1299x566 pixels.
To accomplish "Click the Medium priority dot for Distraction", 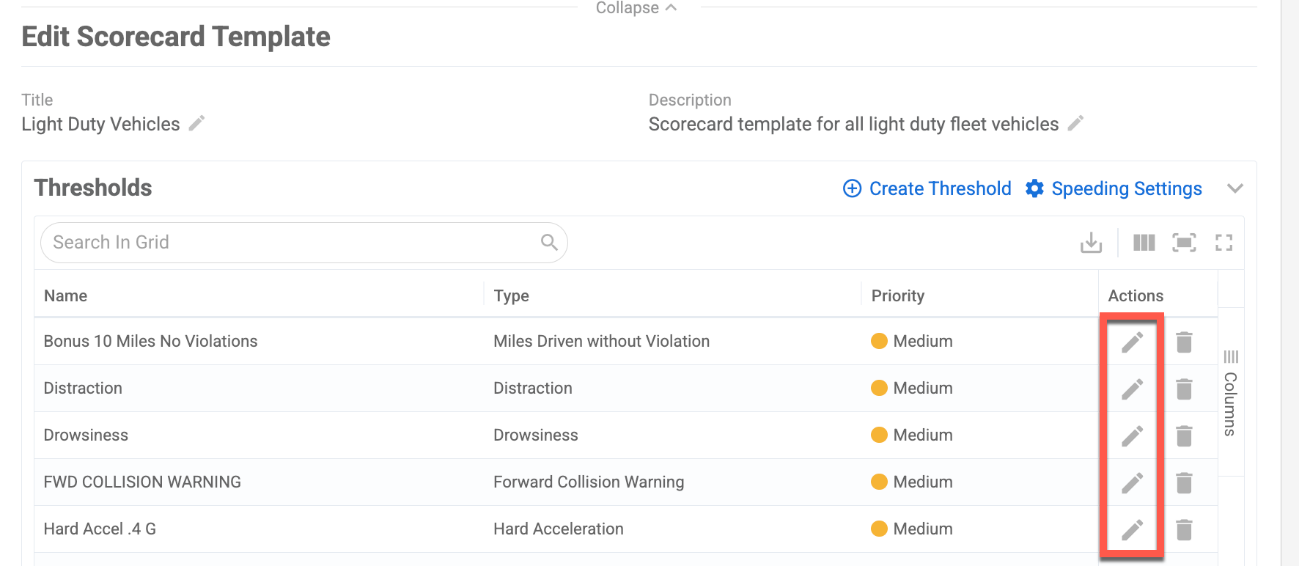I will point(879,388).
